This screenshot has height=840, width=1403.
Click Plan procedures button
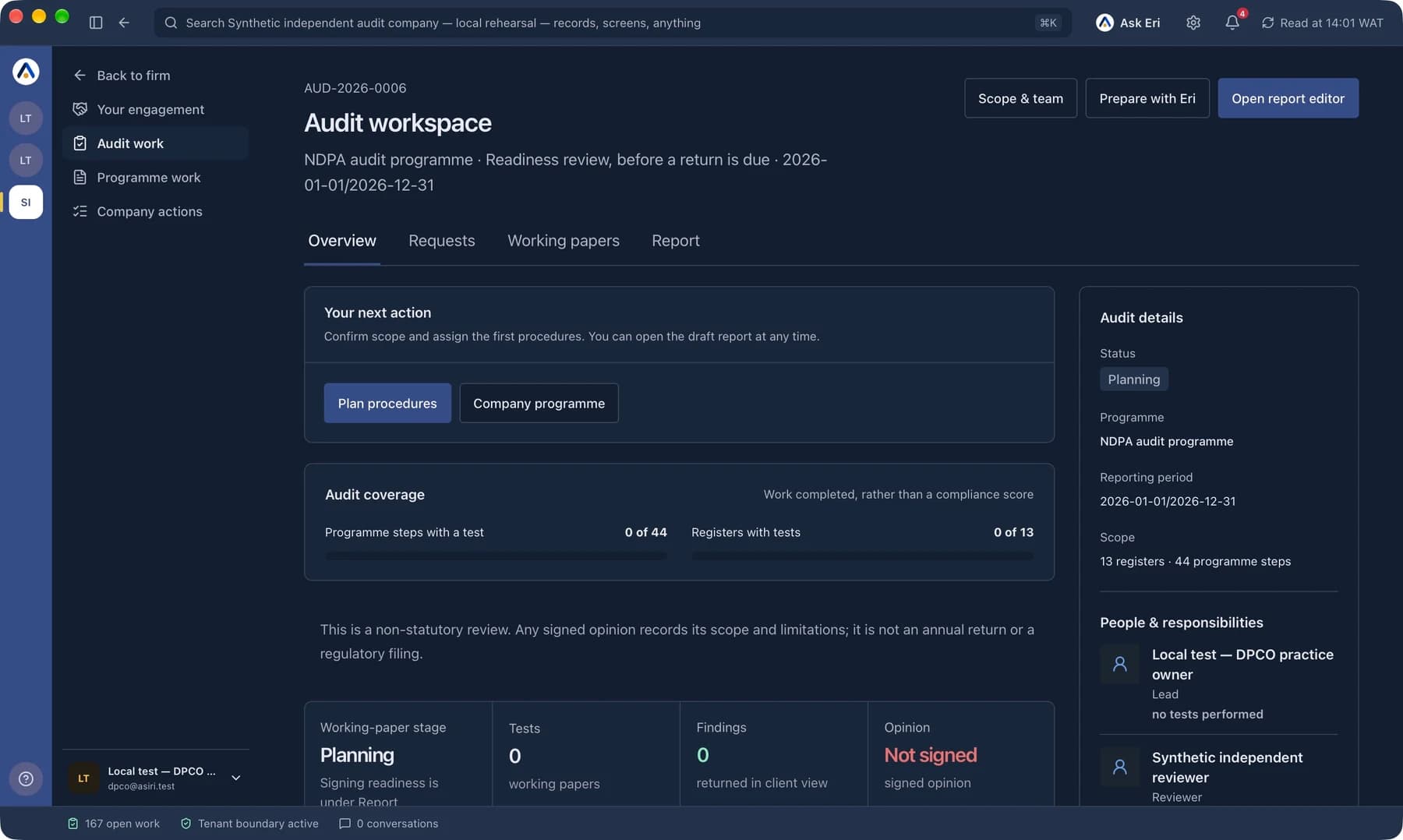(x=387, y=403)
